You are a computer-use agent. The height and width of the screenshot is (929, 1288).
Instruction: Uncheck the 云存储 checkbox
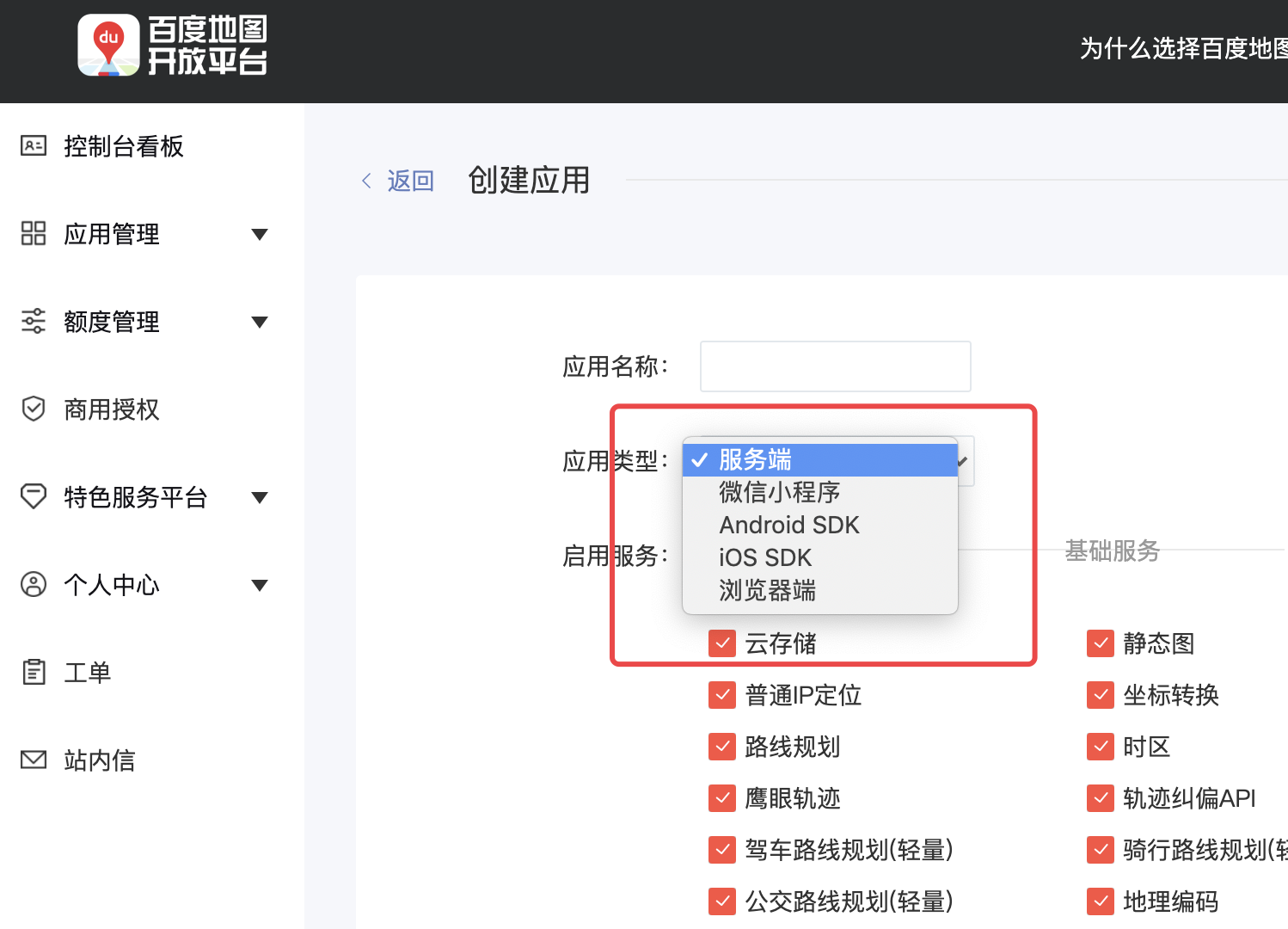(722, 643)
